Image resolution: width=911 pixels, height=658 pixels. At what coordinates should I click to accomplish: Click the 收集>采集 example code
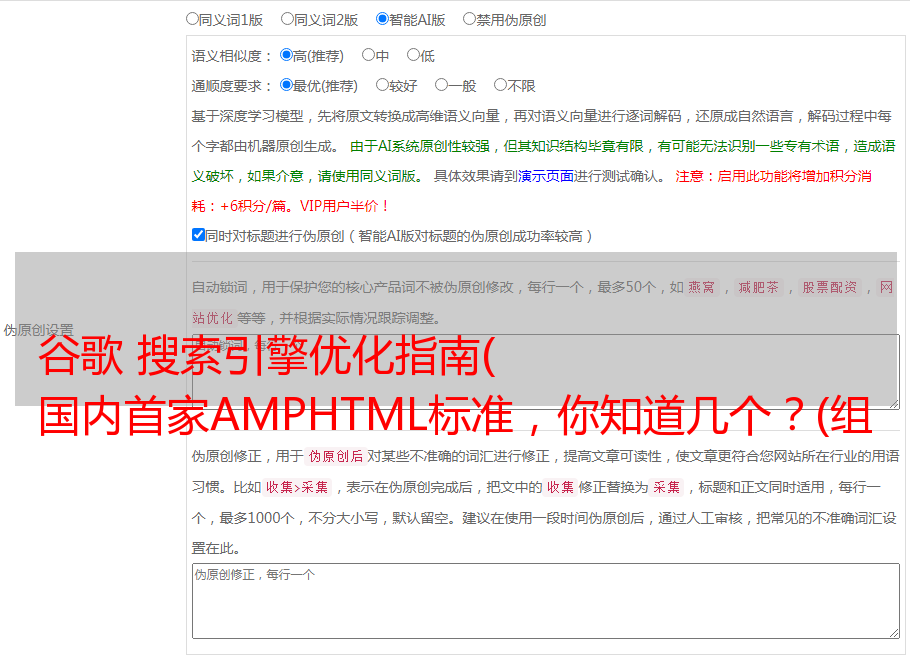click(x=297, y=487)
